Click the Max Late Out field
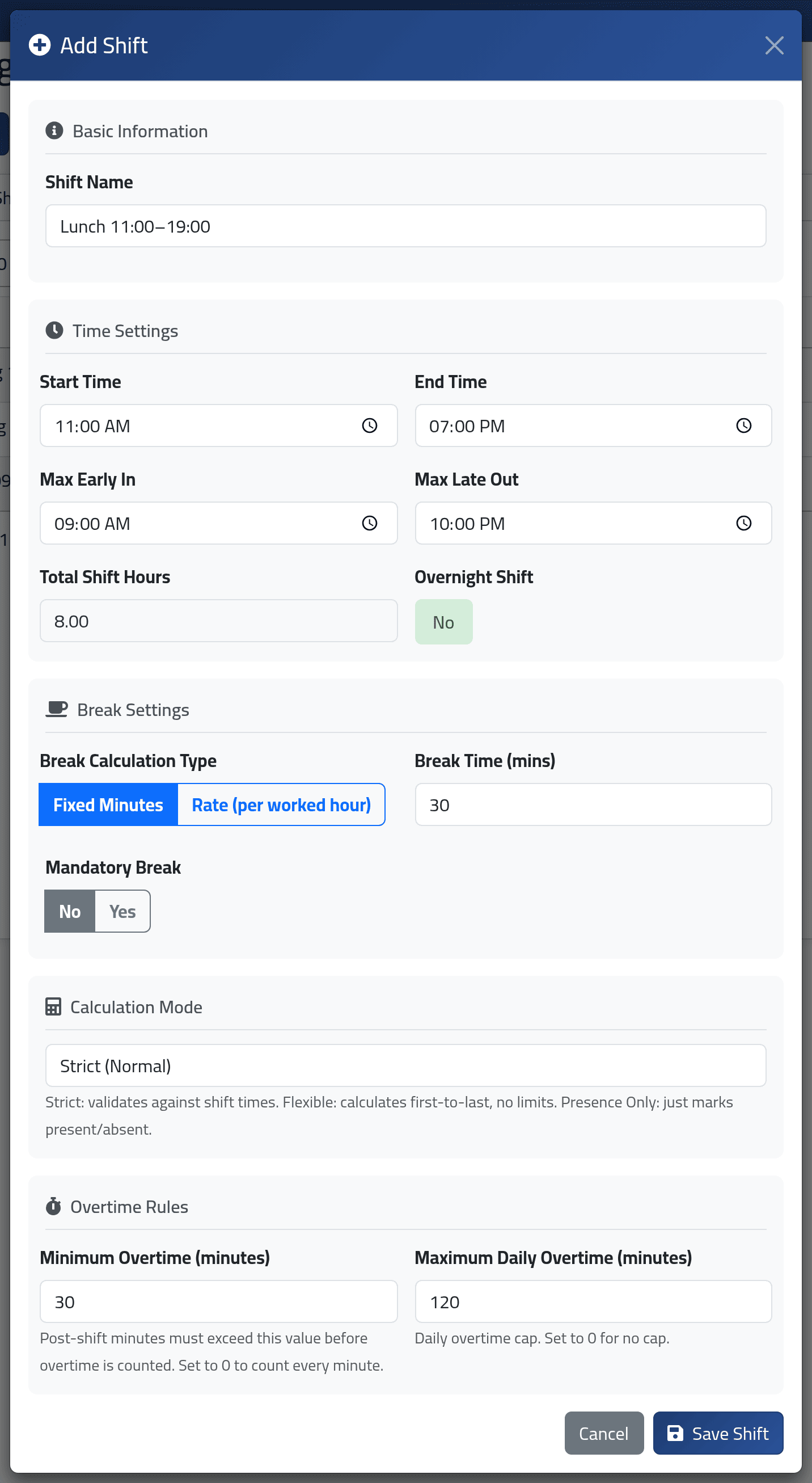 pos(593,523)
